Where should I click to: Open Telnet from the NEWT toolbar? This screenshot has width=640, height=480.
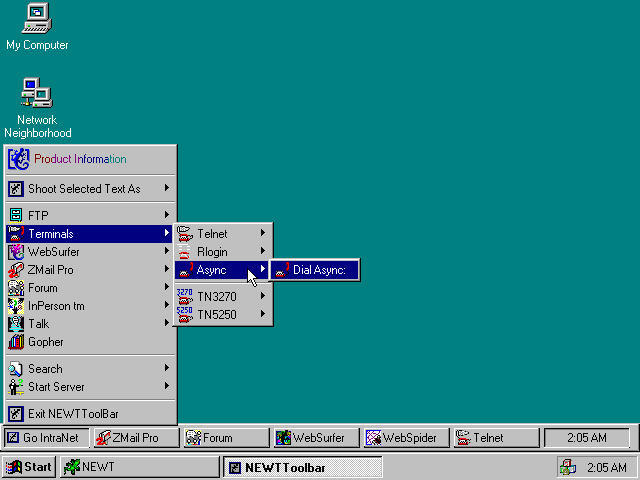[496, 438]
